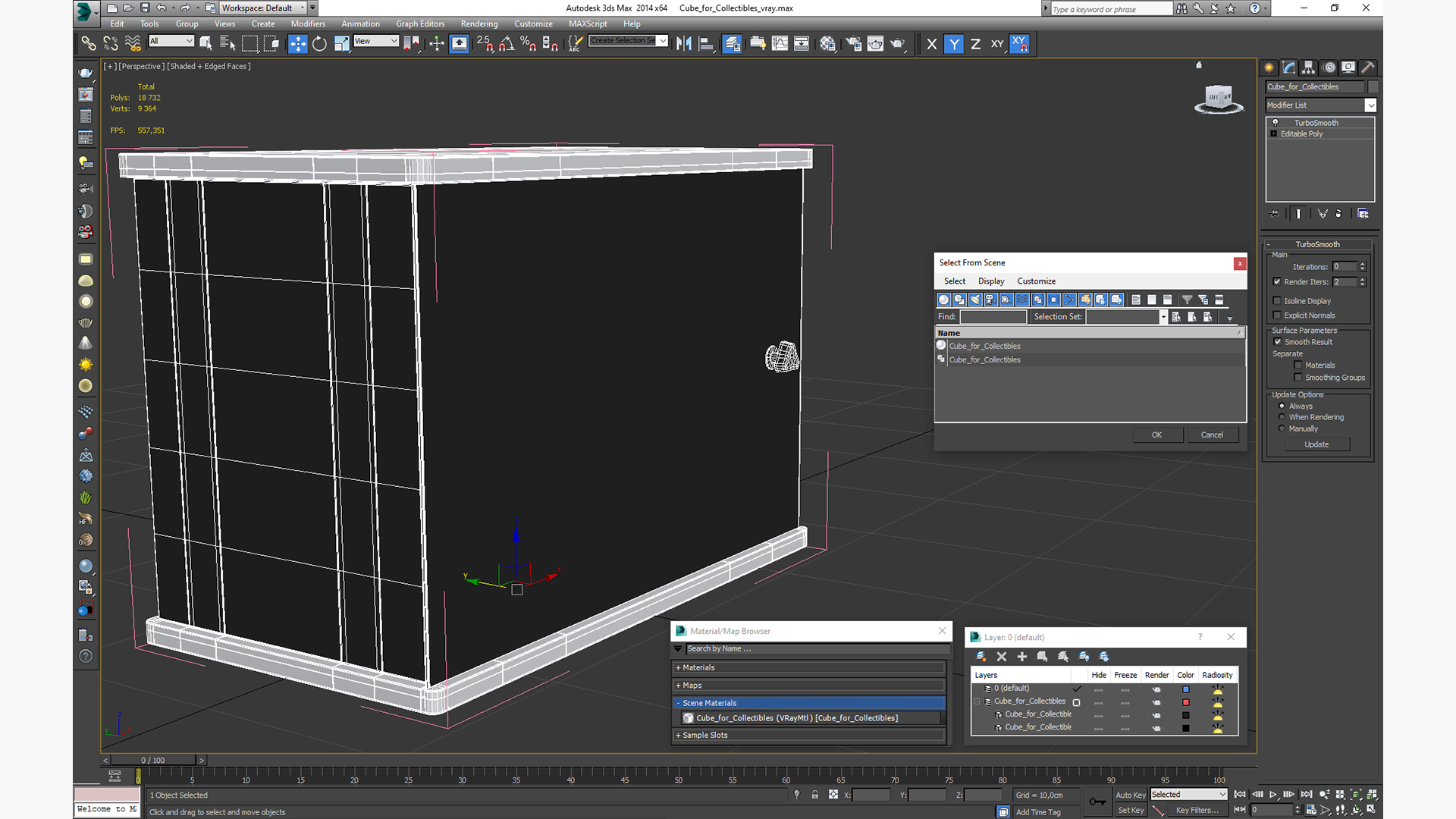Open Customize menu in Select From Scene

coord(1036,281)
